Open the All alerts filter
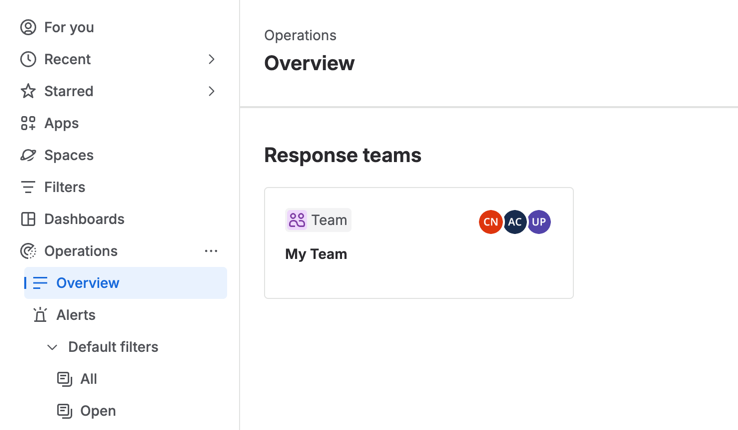The image size is (738, 430). pos(88,379)
